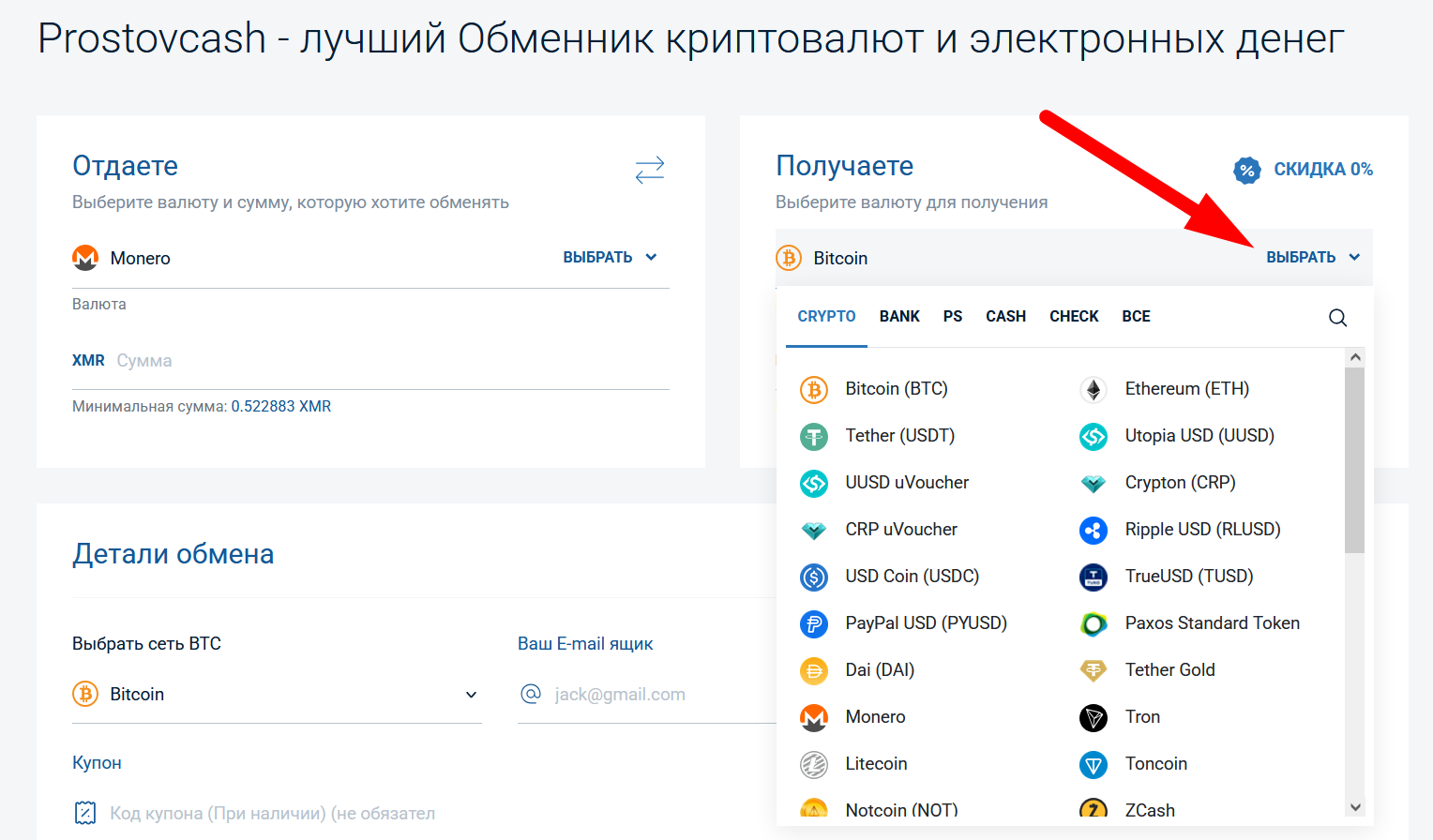Viewport: 1433px width, 840px height.
Task: Switch to the CRYPTO tab
Action: [x=826, y=317]
